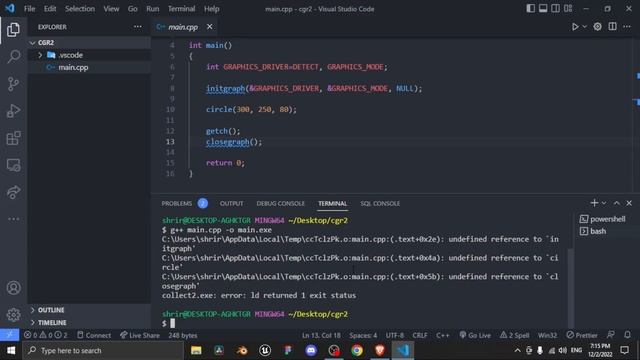Open Run and Debug view
The height and width of the screenshot is (360, 640).
coord(13,111)
